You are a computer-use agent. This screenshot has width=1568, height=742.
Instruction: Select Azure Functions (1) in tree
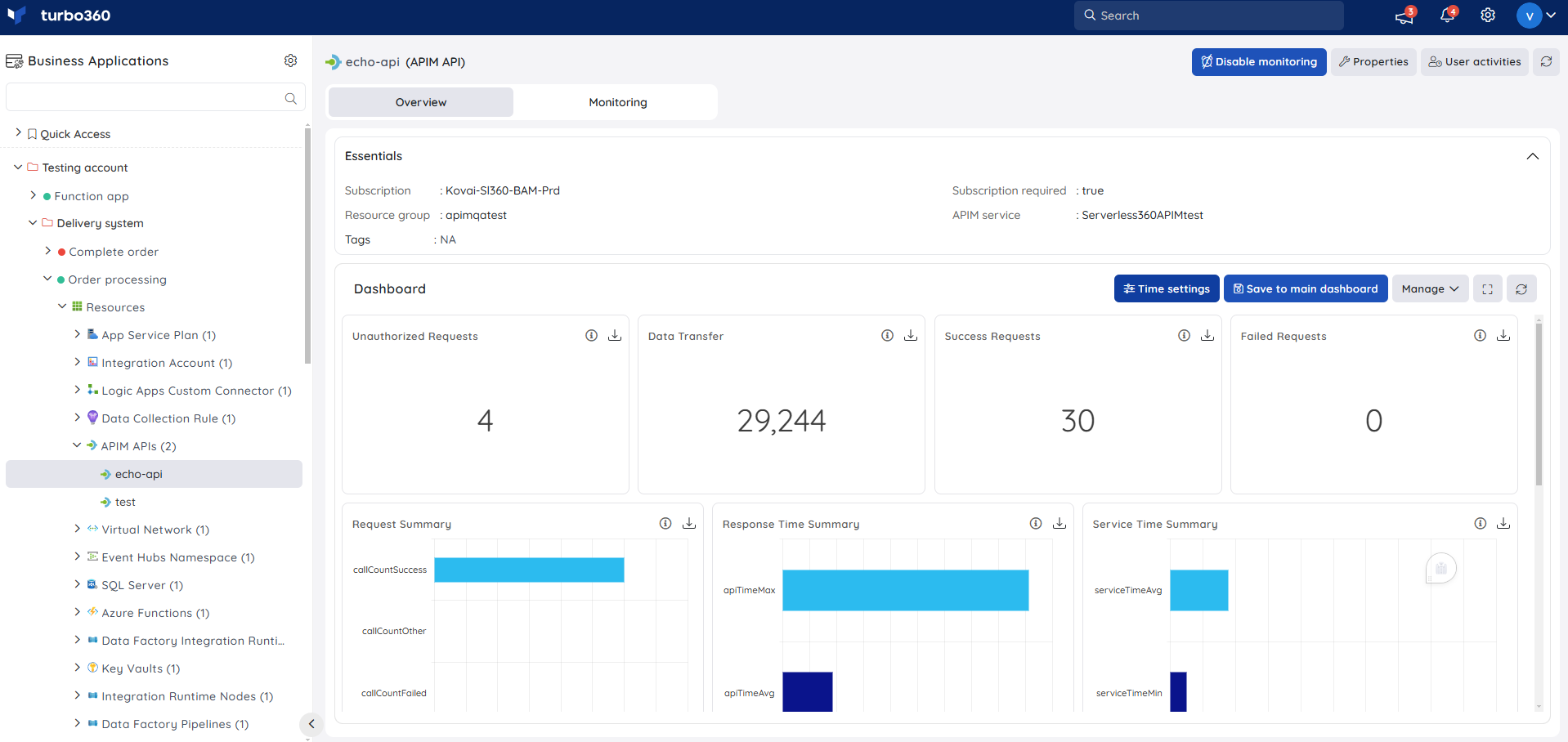[155, 613]
